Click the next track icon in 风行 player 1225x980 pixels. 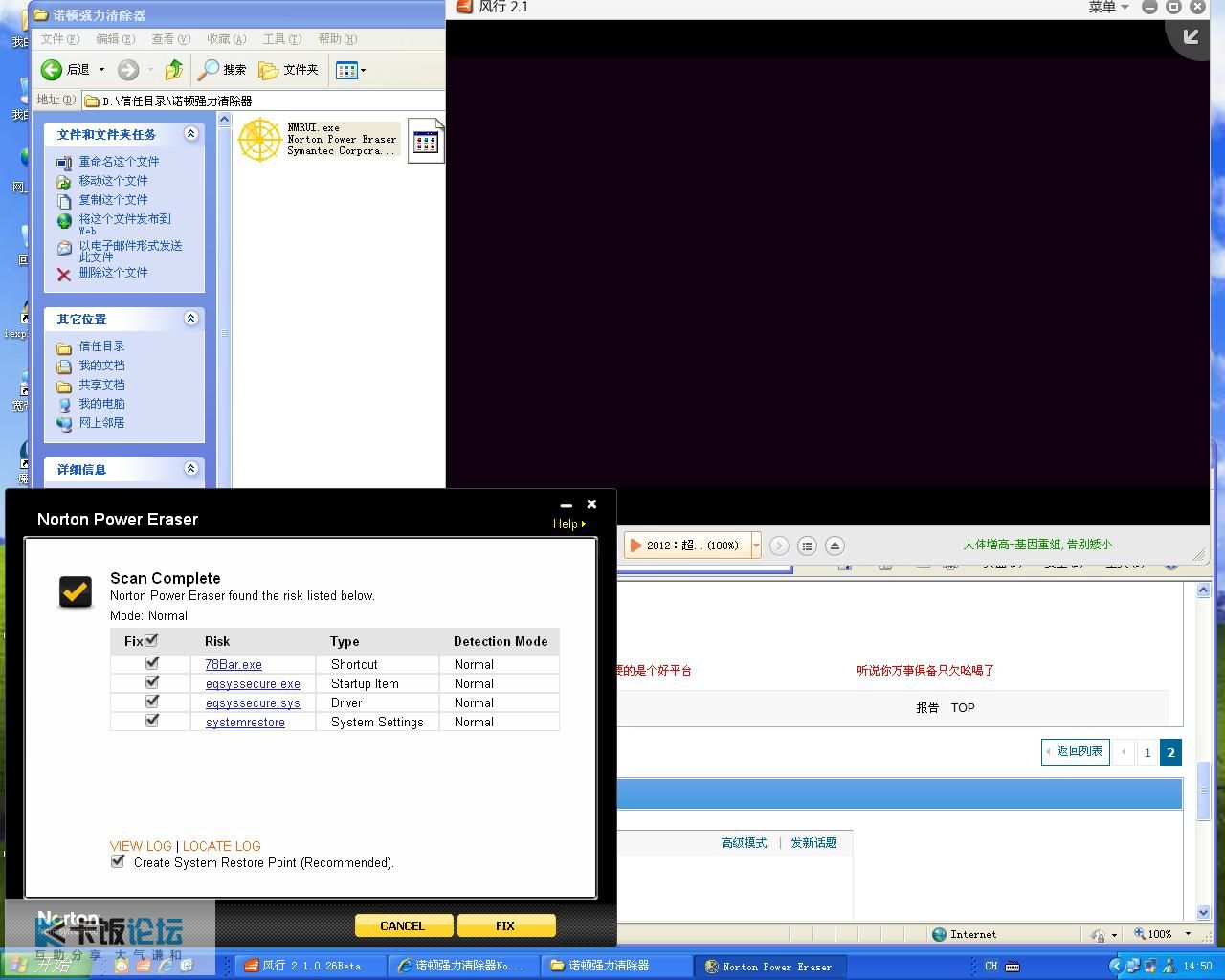tap(779, 546)
